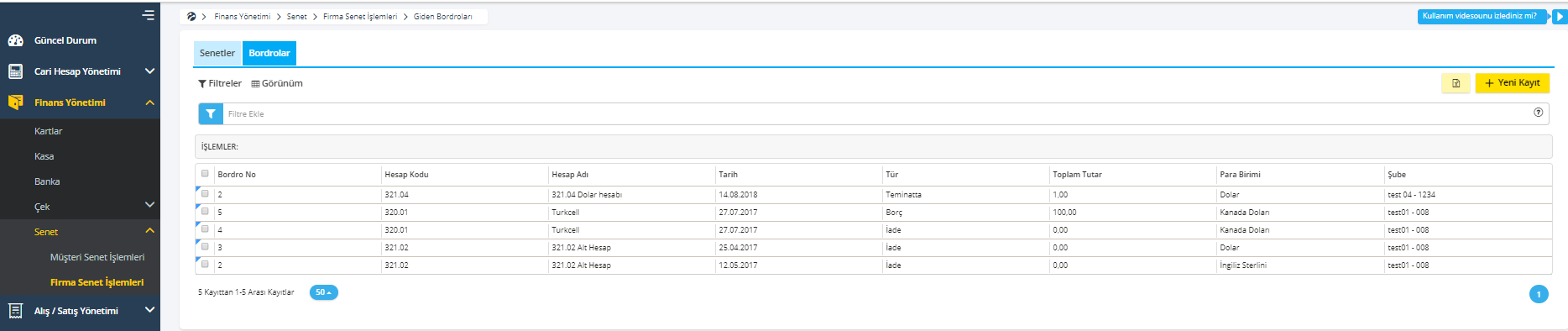
Task: Go to home via breadcrumb logo icon
Action: click(191, 17)
